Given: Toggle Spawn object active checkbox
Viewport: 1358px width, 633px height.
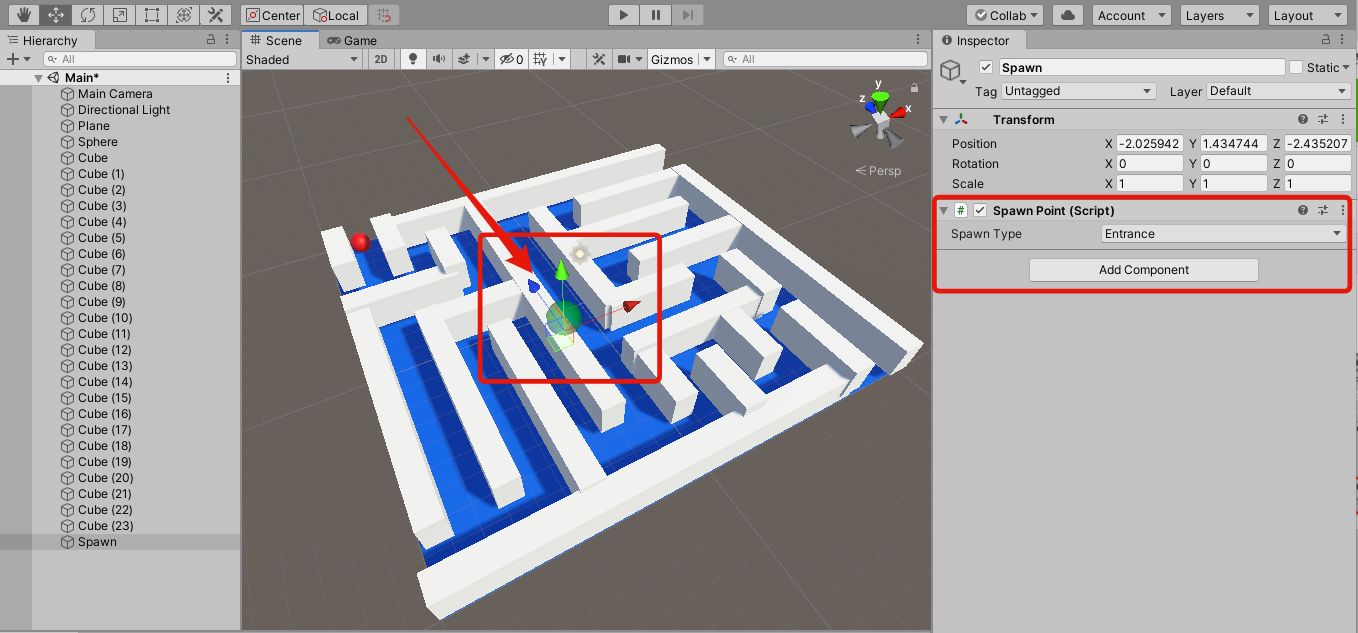Looking at the screenshot, I should coord(986,67).
